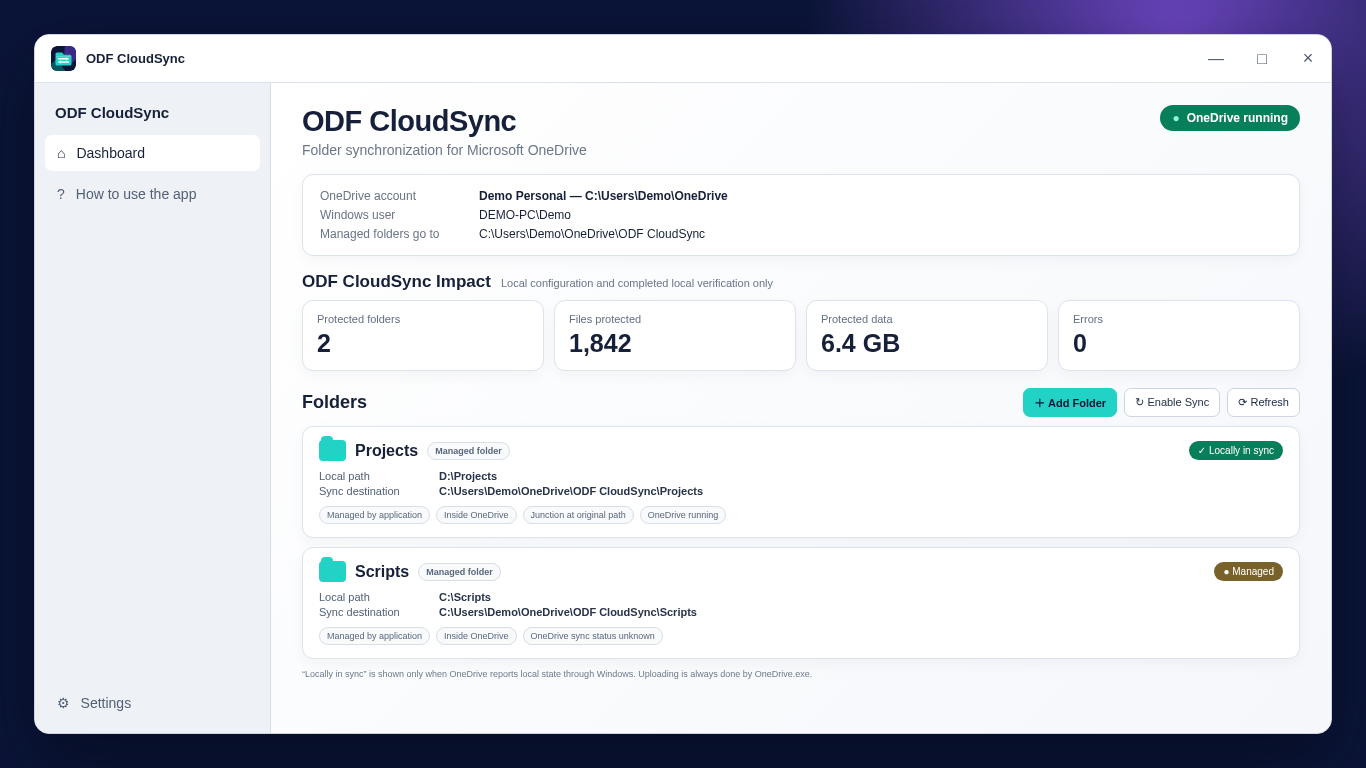Screen dimensions: 1366x768
Task: Click the Locally in sync badge on Projects
Action: [x=1236, y=451]
